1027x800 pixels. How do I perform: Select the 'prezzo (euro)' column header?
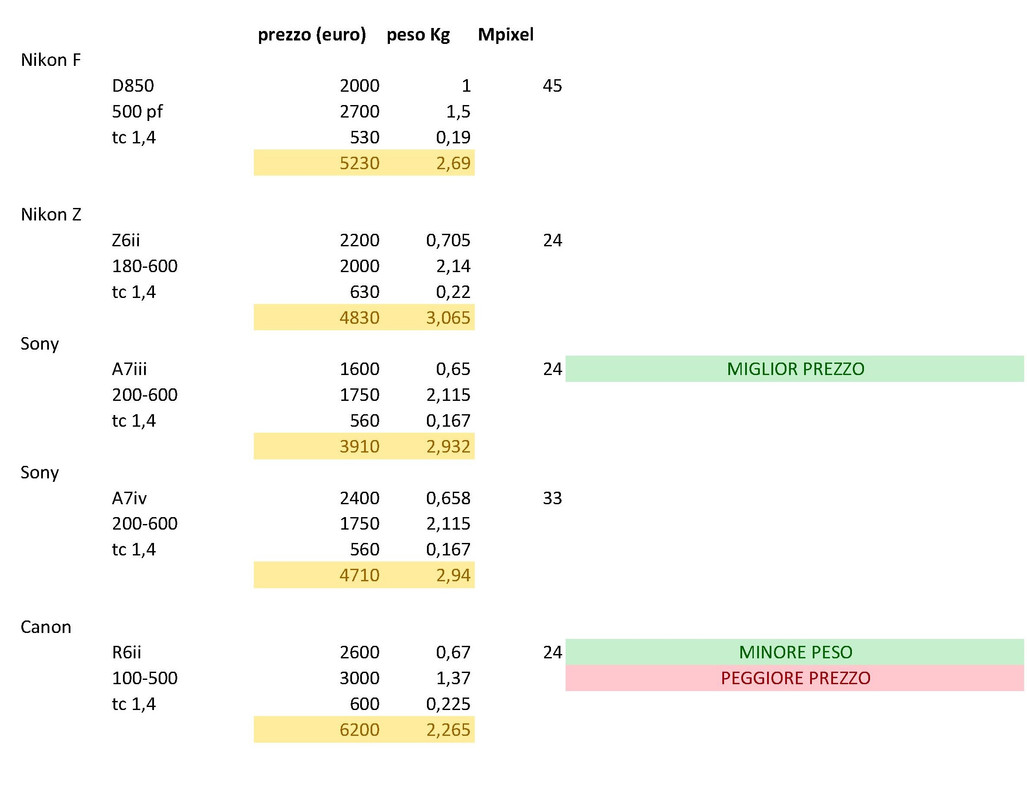point(312,35)
